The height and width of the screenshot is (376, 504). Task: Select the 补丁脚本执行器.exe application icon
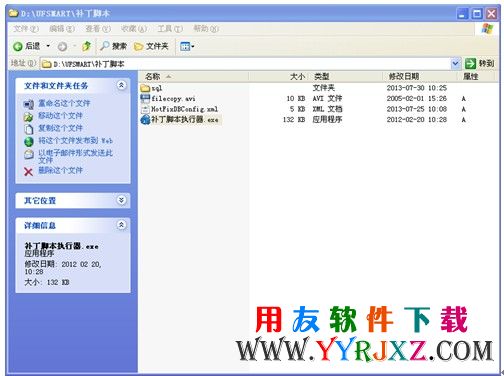[x=145, y=119]
